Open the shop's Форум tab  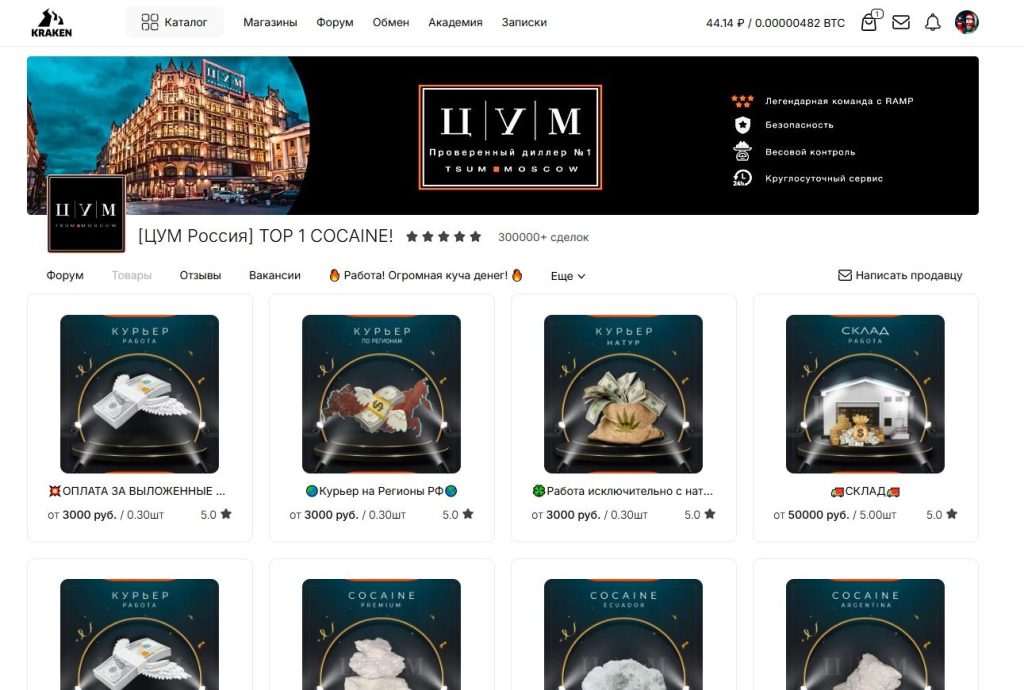pos(65,275)
